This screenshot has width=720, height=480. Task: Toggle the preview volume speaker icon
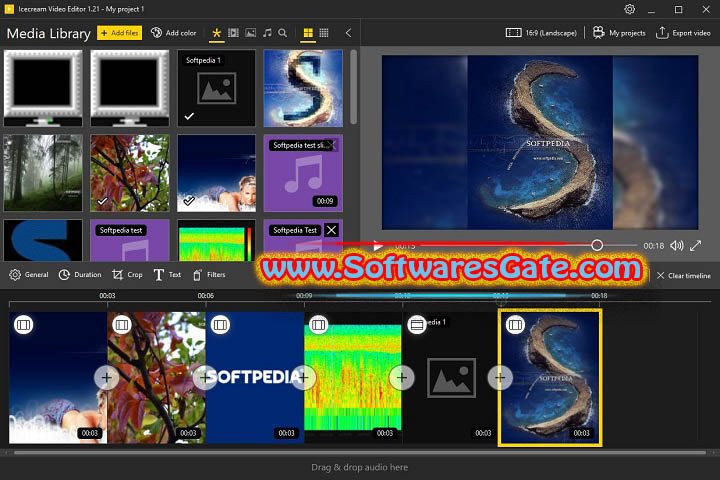[x=676, y=246]
